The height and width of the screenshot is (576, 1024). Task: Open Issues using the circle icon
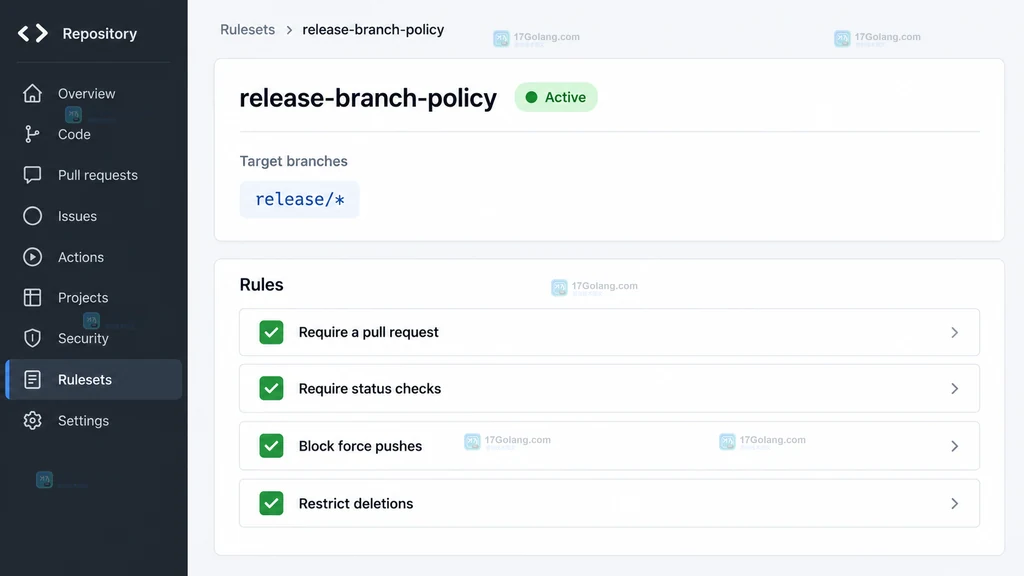click(x=32, y=216)
